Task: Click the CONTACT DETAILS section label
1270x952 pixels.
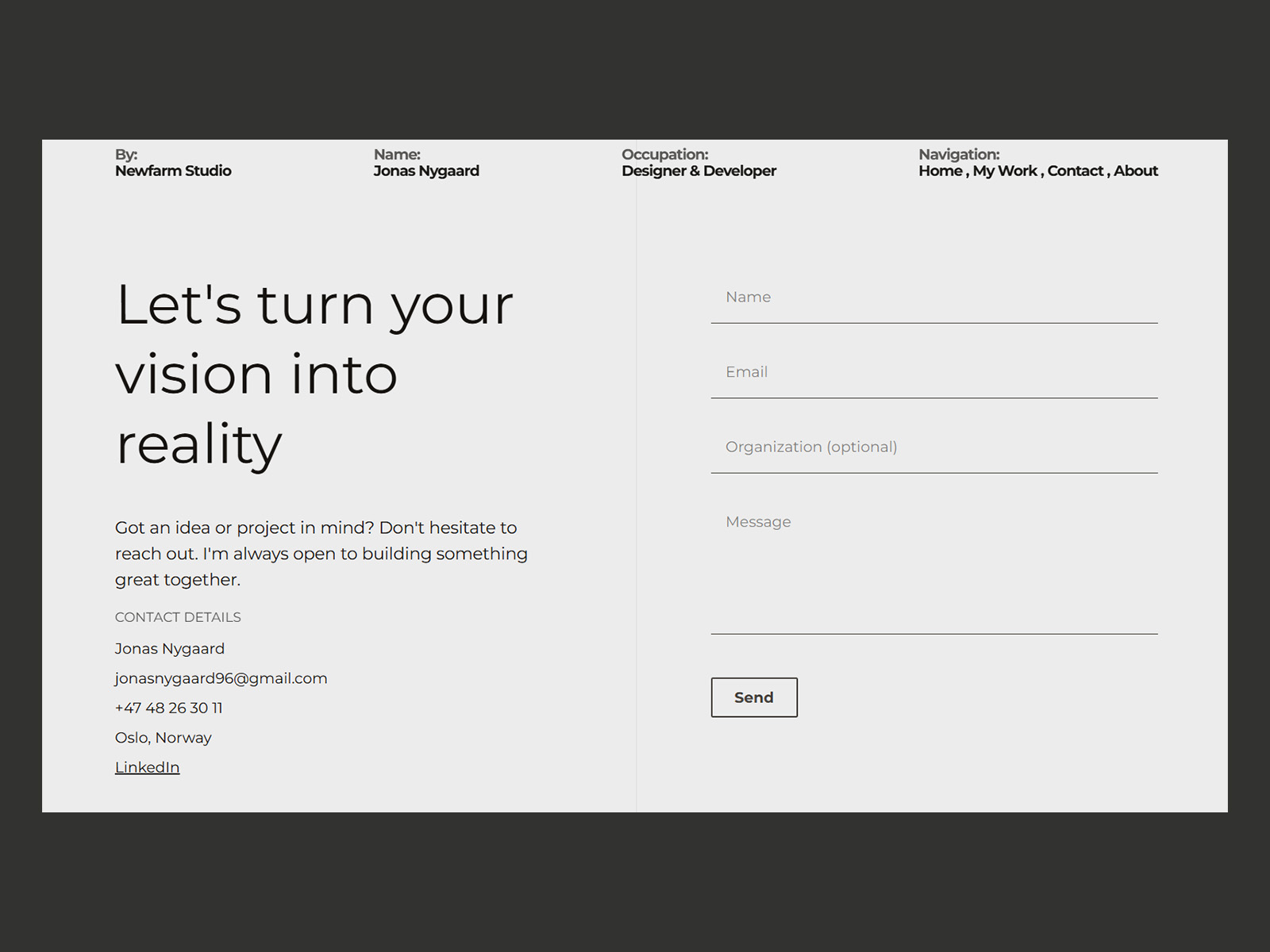Action: pyautogui.click(x=178, y=617)
